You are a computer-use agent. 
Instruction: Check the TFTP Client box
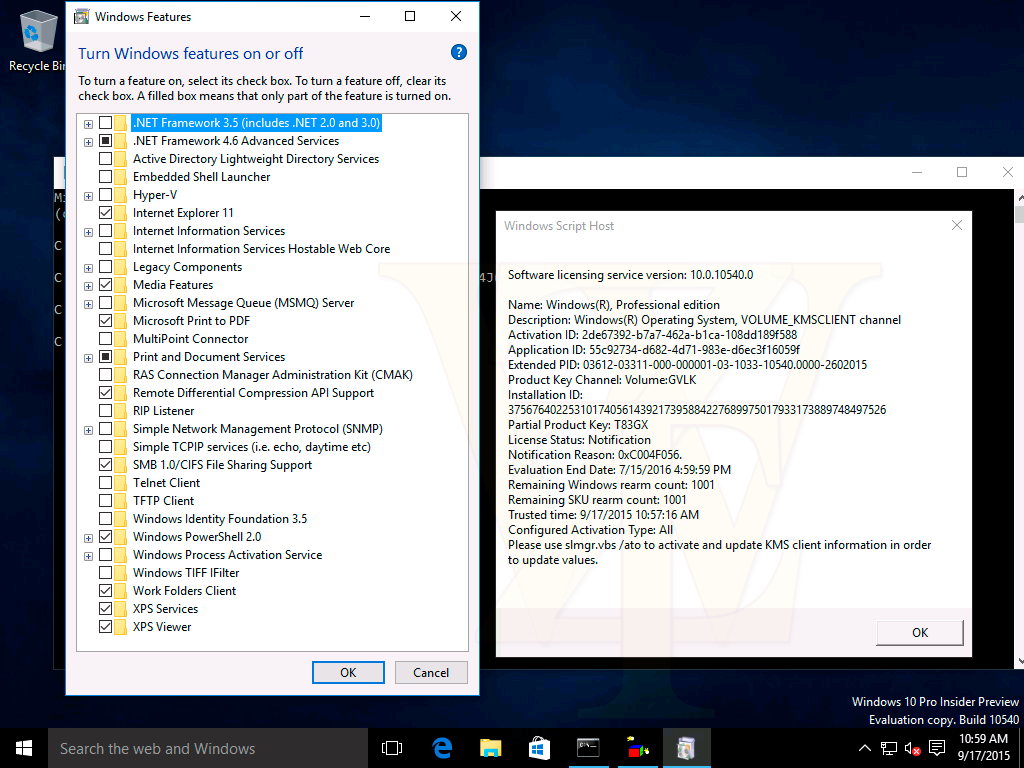click(x=105, y=501)
